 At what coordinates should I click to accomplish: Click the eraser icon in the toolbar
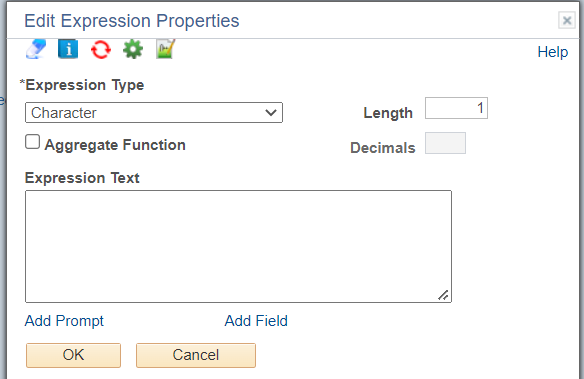[36, 49]
